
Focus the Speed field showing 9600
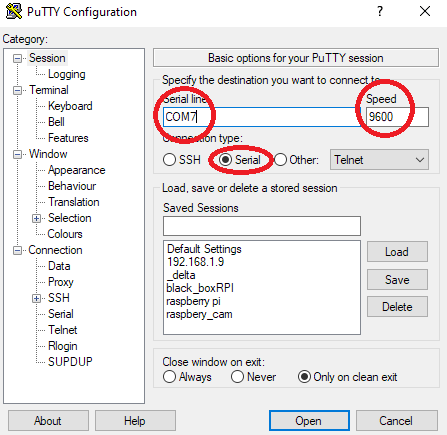pos(397,117)
